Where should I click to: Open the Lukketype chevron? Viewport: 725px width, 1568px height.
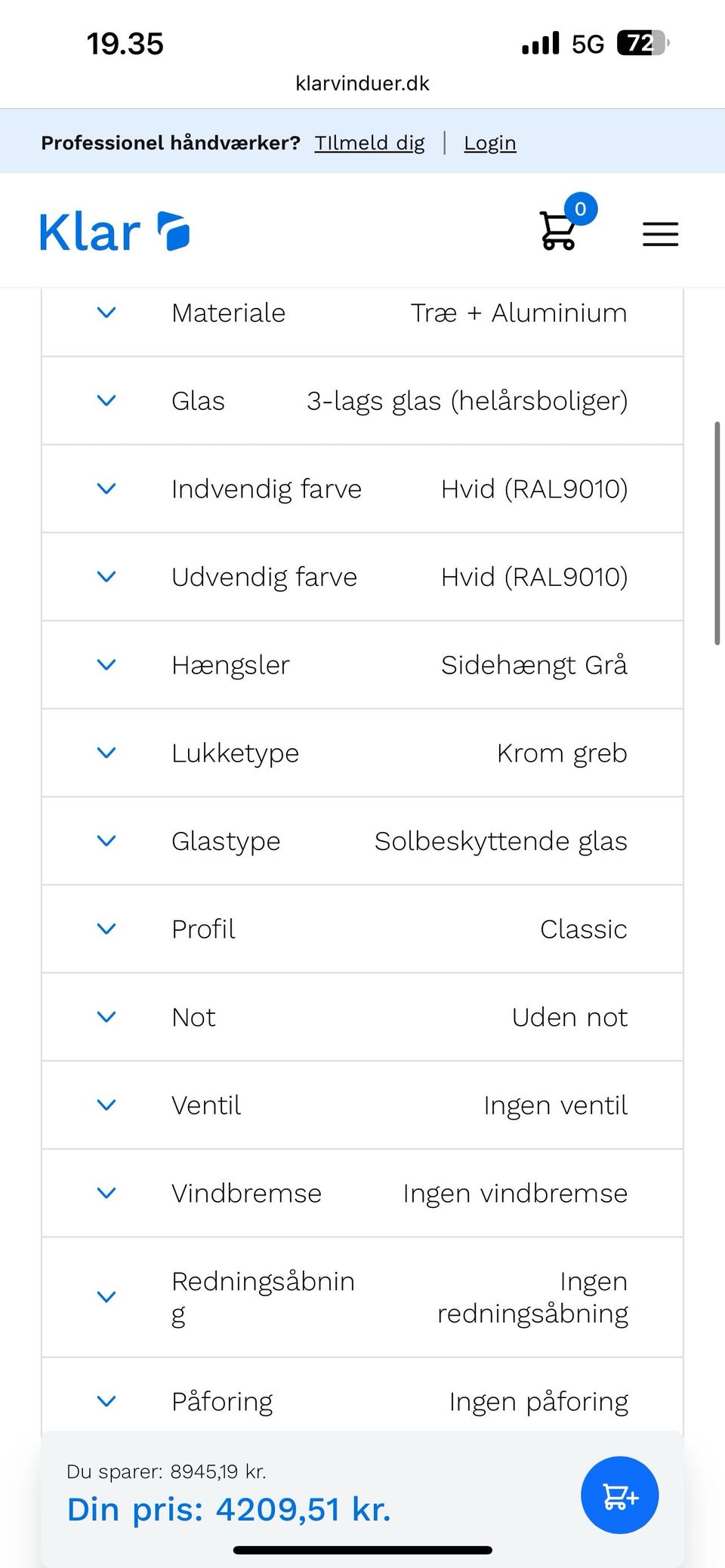pyautogui.click(x=106, y=753)
